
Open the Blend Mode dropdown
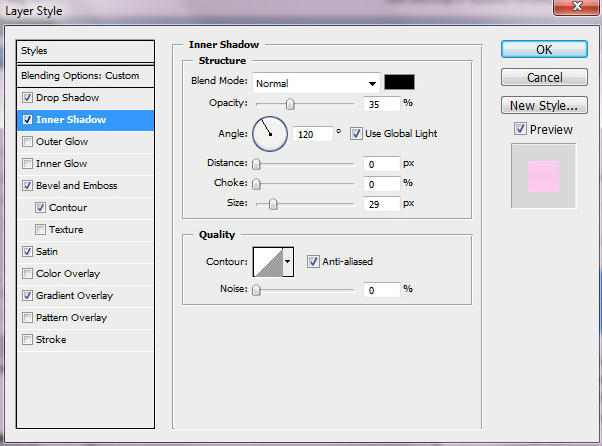tap(316, 83)
